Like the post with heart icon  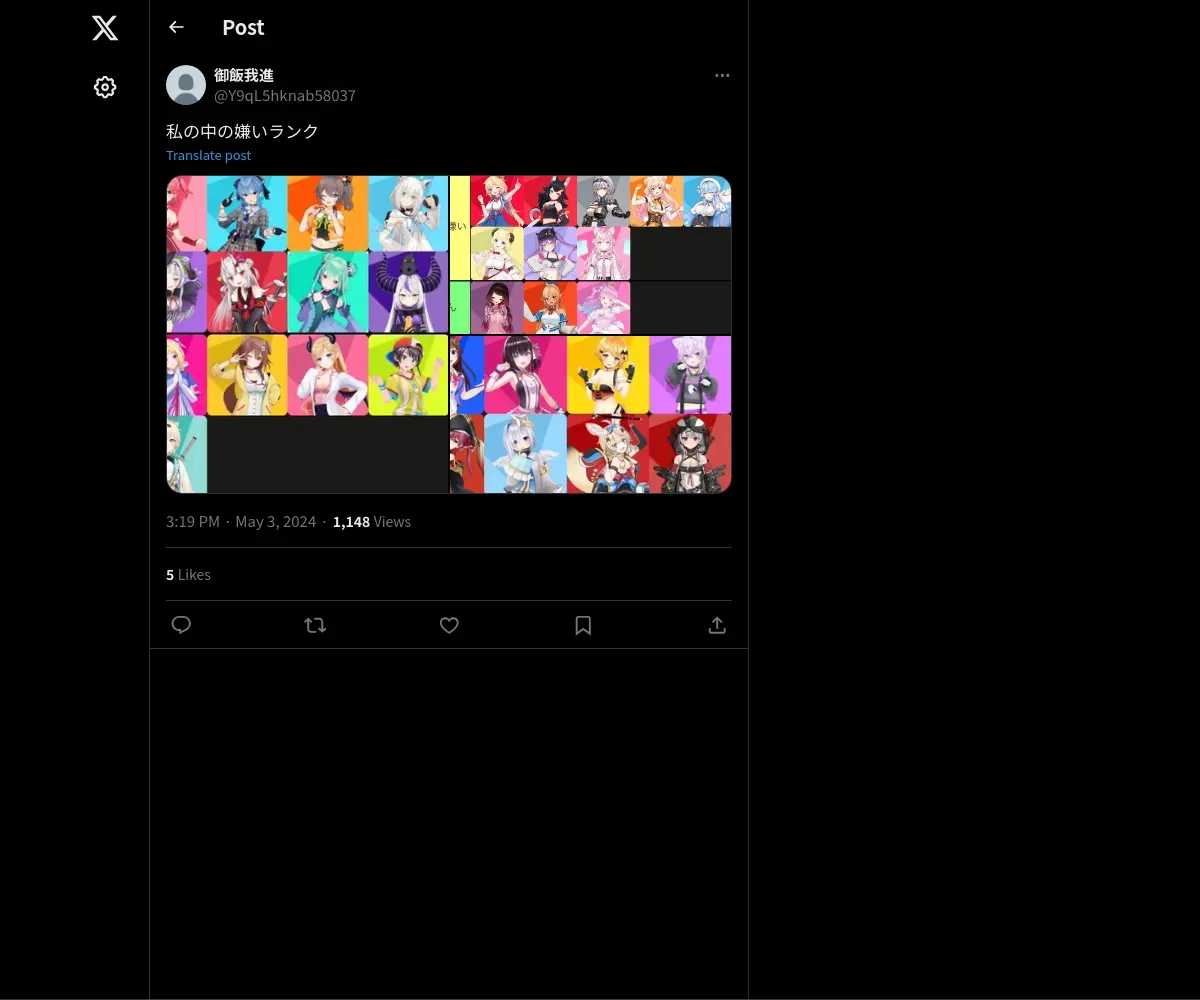[x=449, y=625]
